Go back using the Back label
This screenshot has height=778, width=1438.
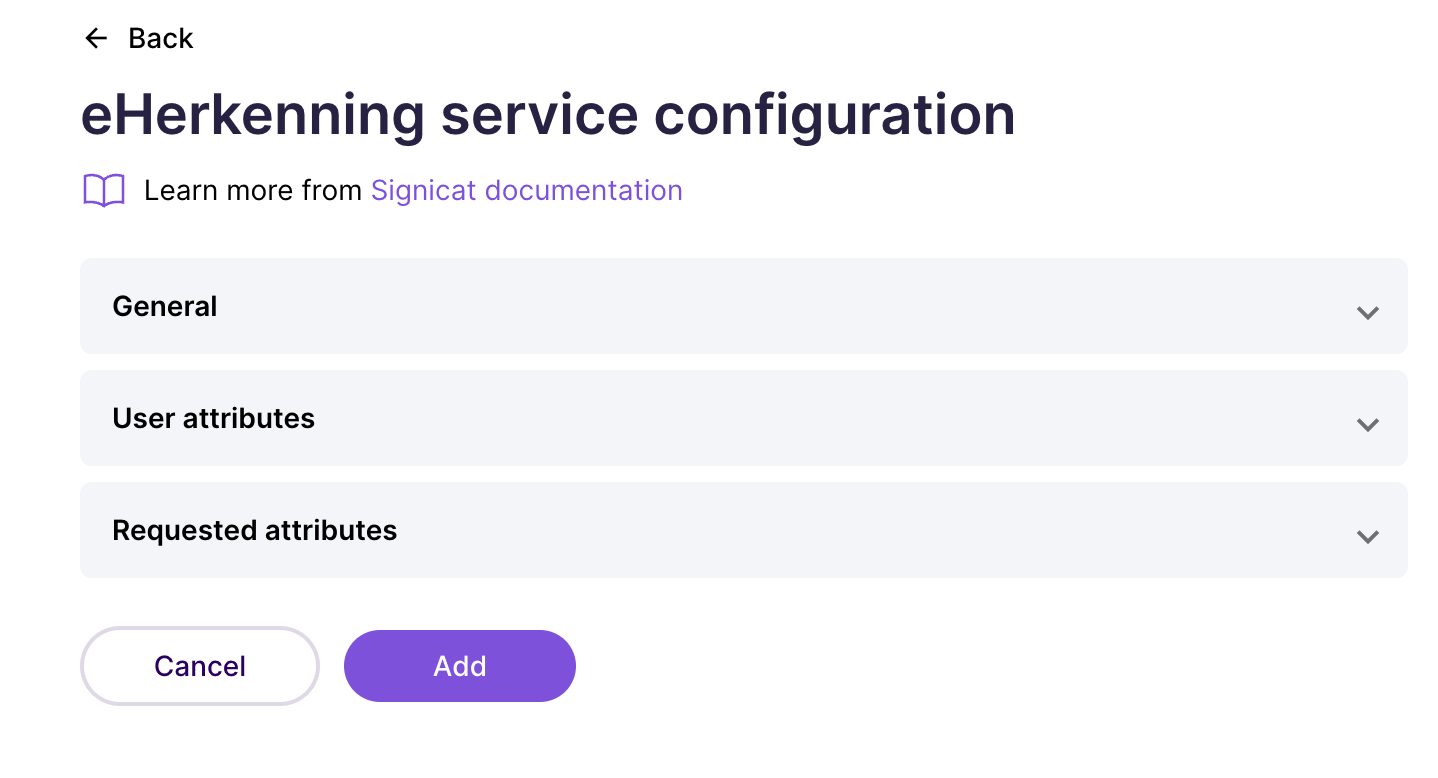160,38
